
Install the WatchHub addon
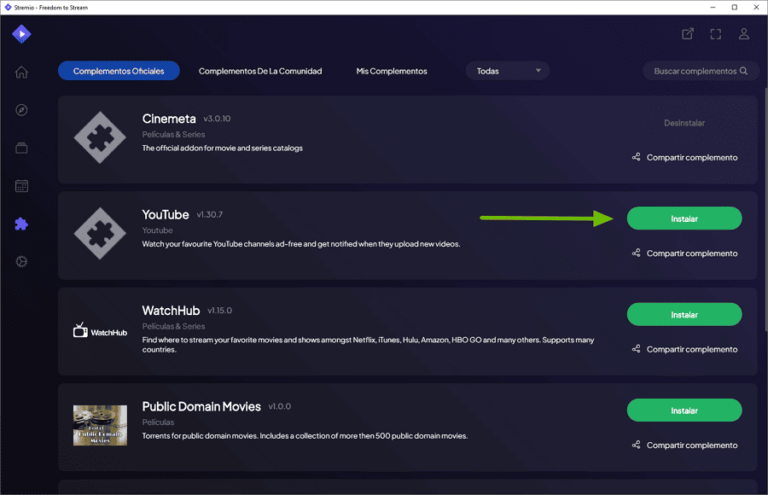[684, 315]
